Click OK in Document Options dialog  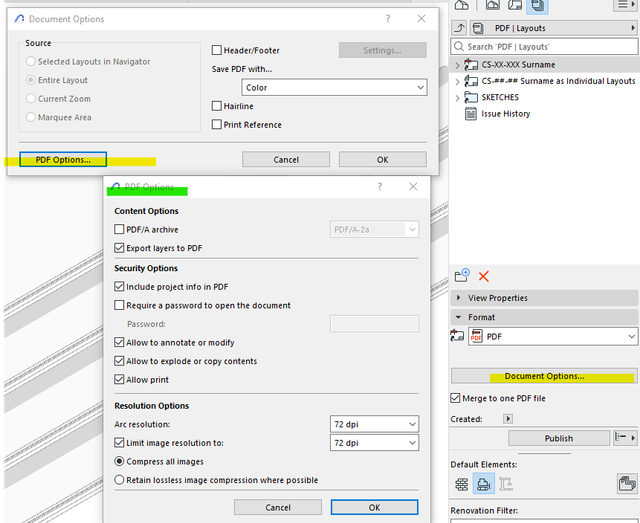(382, 160)
